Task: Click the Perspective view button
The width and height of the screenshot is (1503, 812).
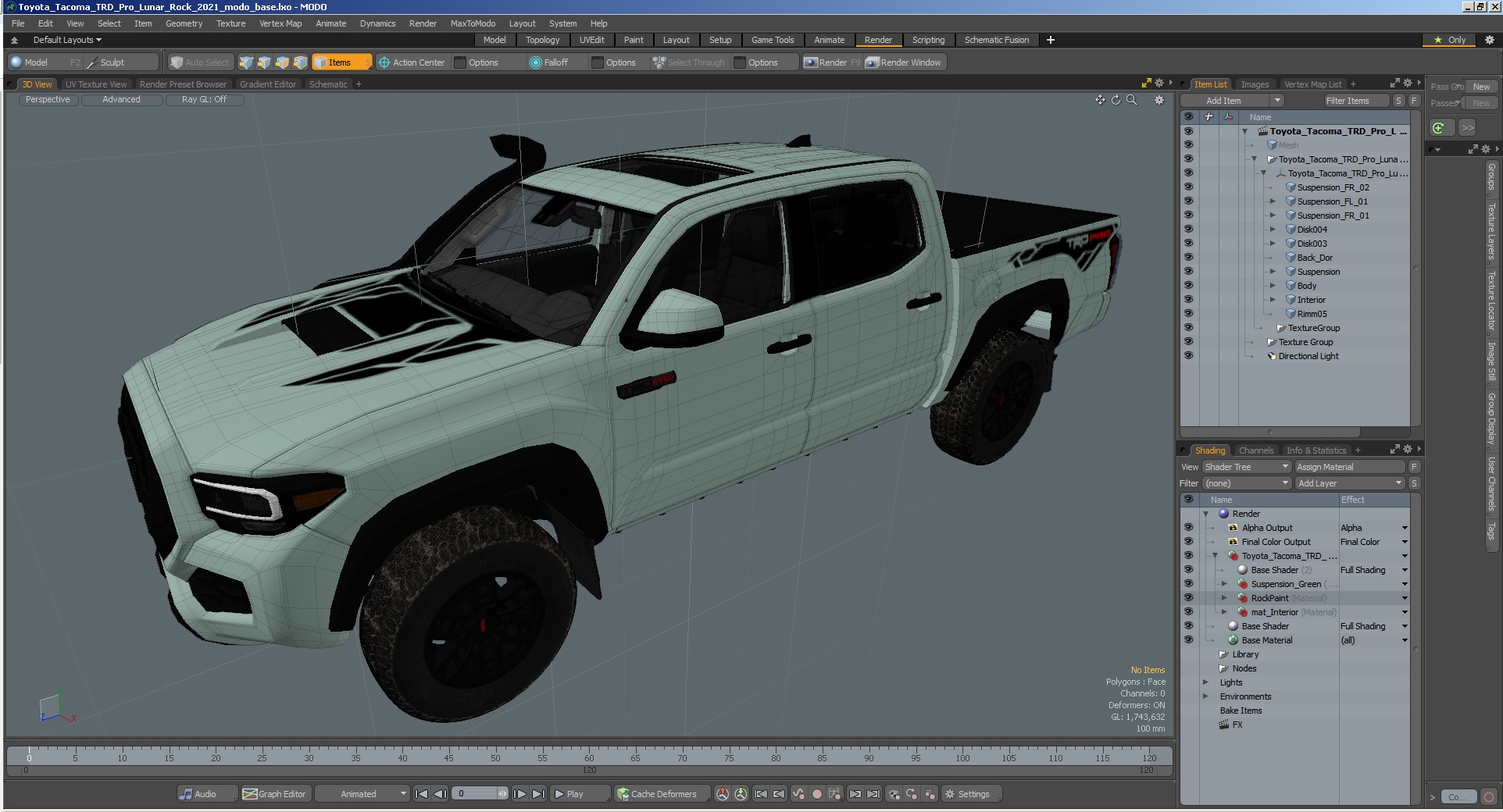Action: [48, 100]
